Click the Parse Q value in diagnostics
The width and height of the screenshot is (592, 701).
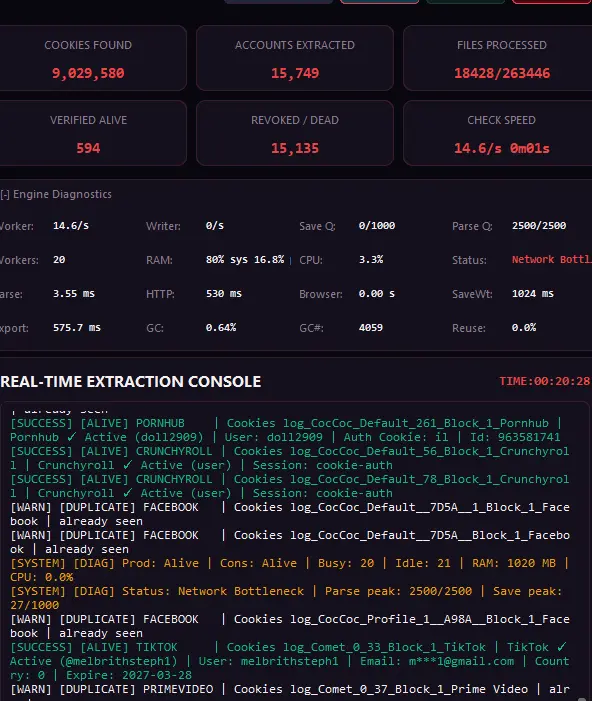click(539, 226)
